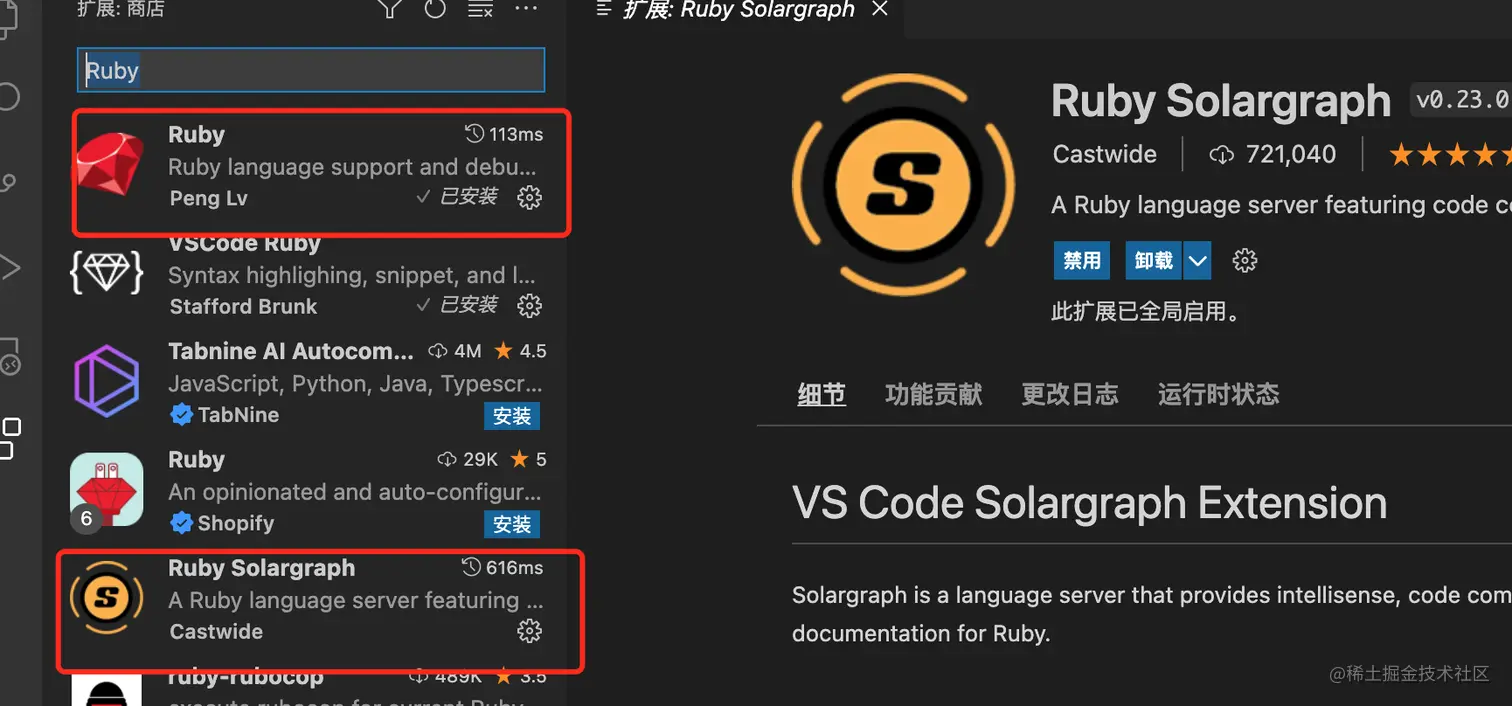The width and height of the screenshot is (1512, 706).
Task: Open the Search activity bar icon
Action: (x=9, y=97)
